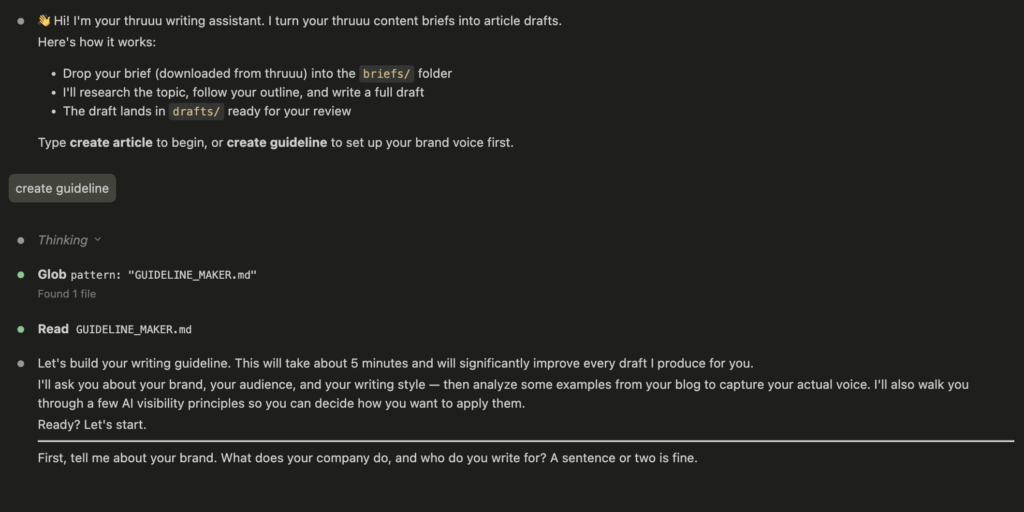The width and height of the screenshot is (1024, 512).
Task: Open the Read tool call entry
Action: click(x=53, y=329)
